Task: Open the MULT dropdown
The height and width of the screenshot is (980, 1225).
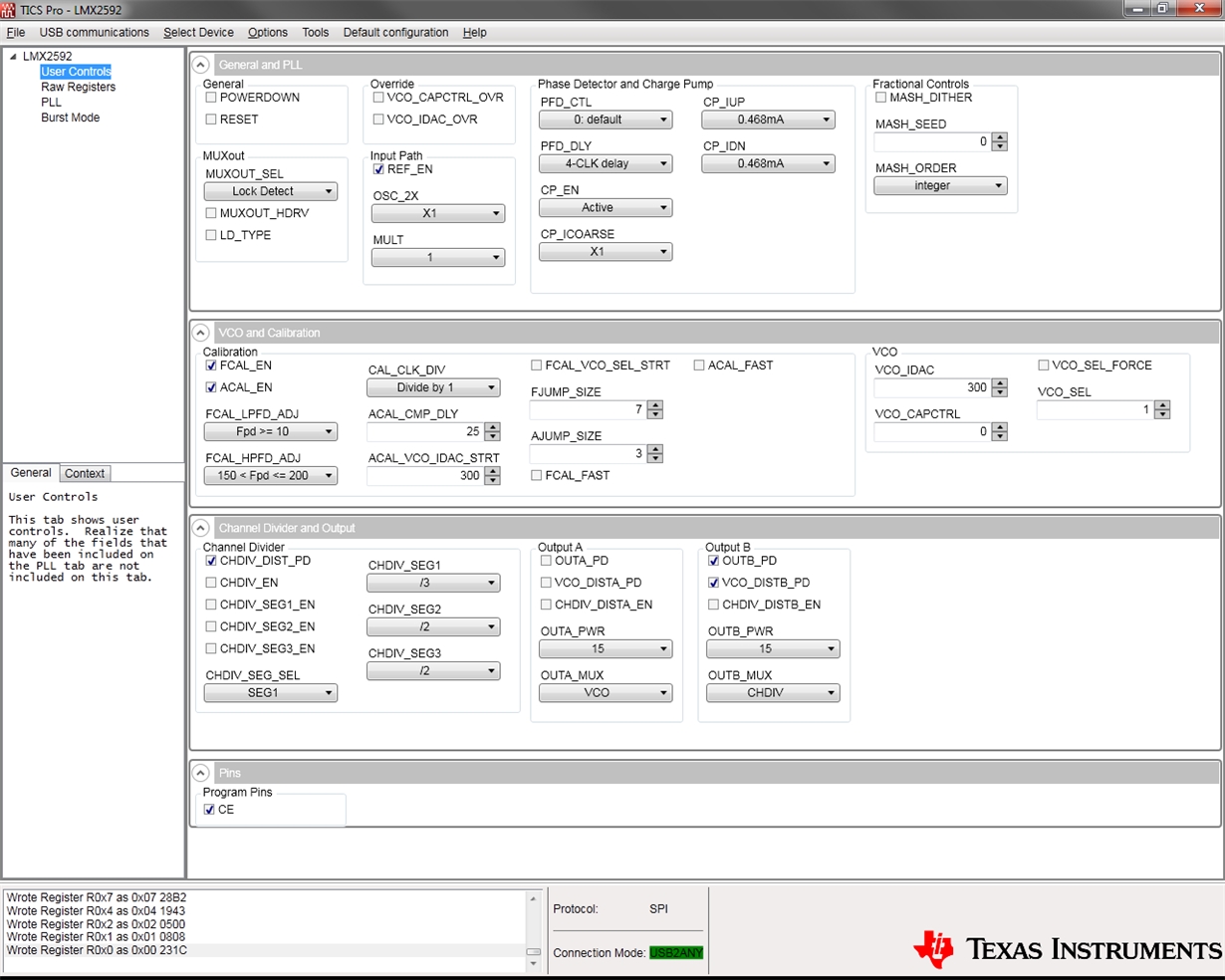Action: click(x=438, y=257)
